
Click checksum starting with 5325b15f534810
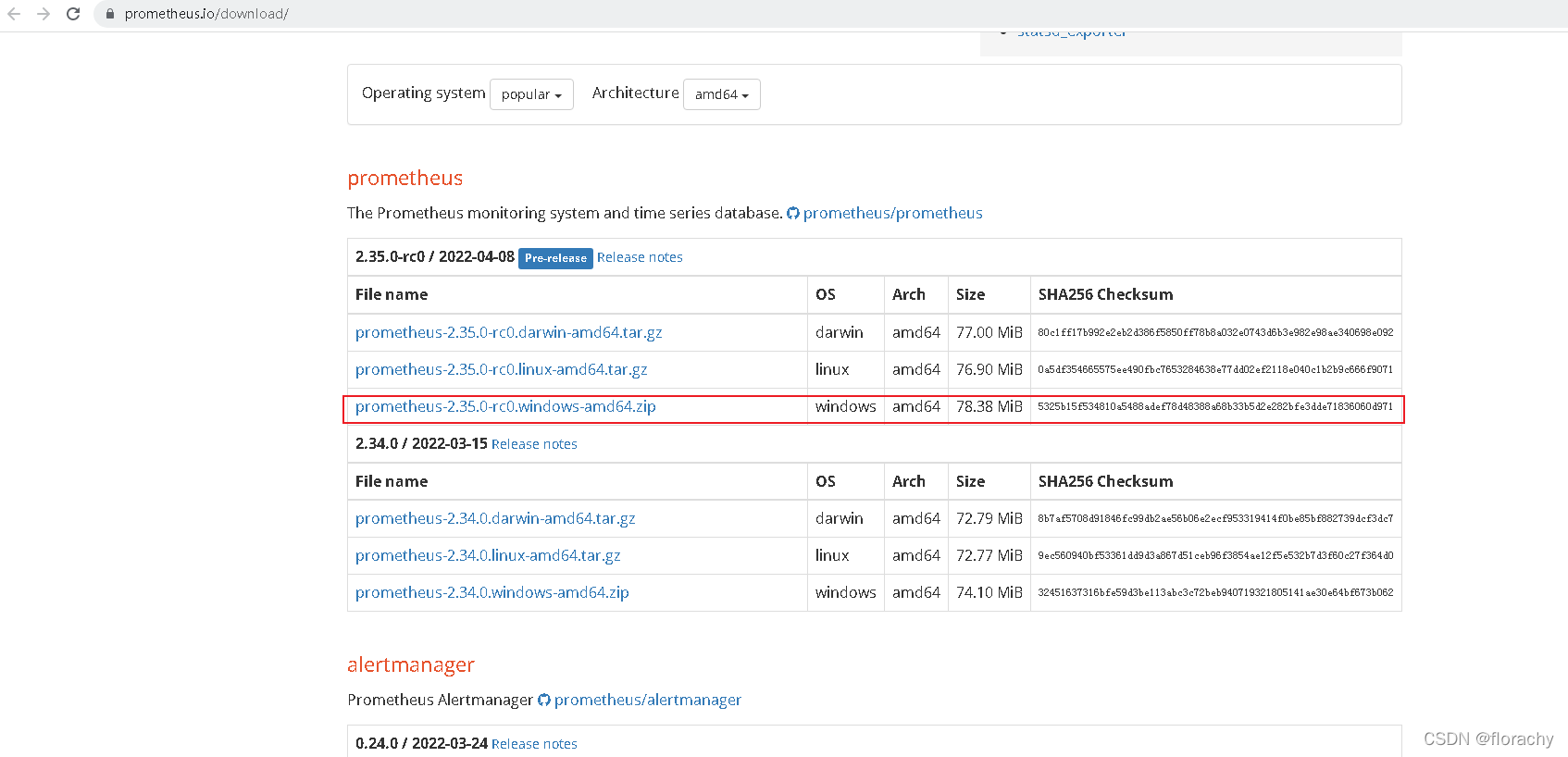(x=1215, y=406)
